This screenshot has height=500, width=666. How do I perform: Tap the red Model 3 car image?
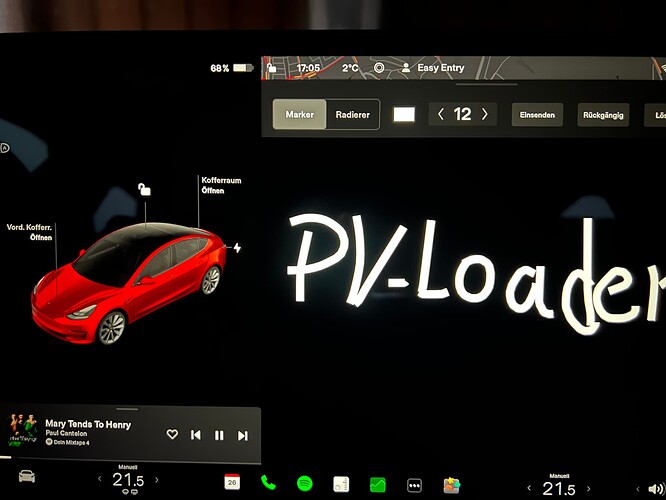(129, 284)
